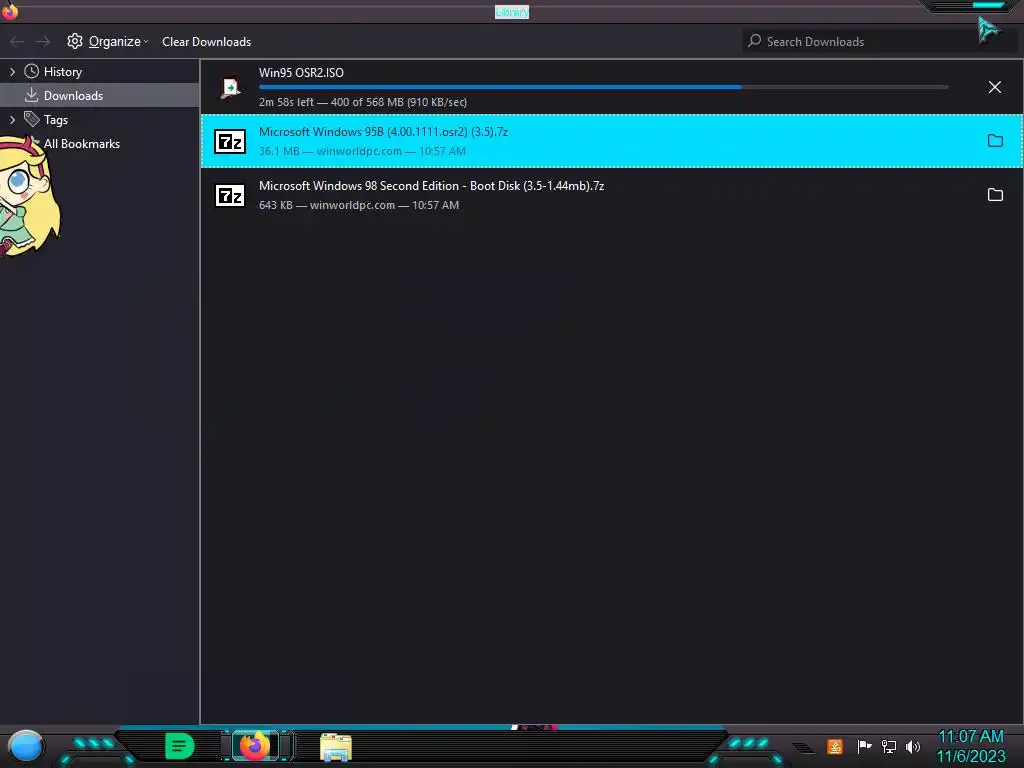Switch to Firefox on the taskbar
Image resolution: width=1024 pixels, height=768 pixels.
click(255, 746)
